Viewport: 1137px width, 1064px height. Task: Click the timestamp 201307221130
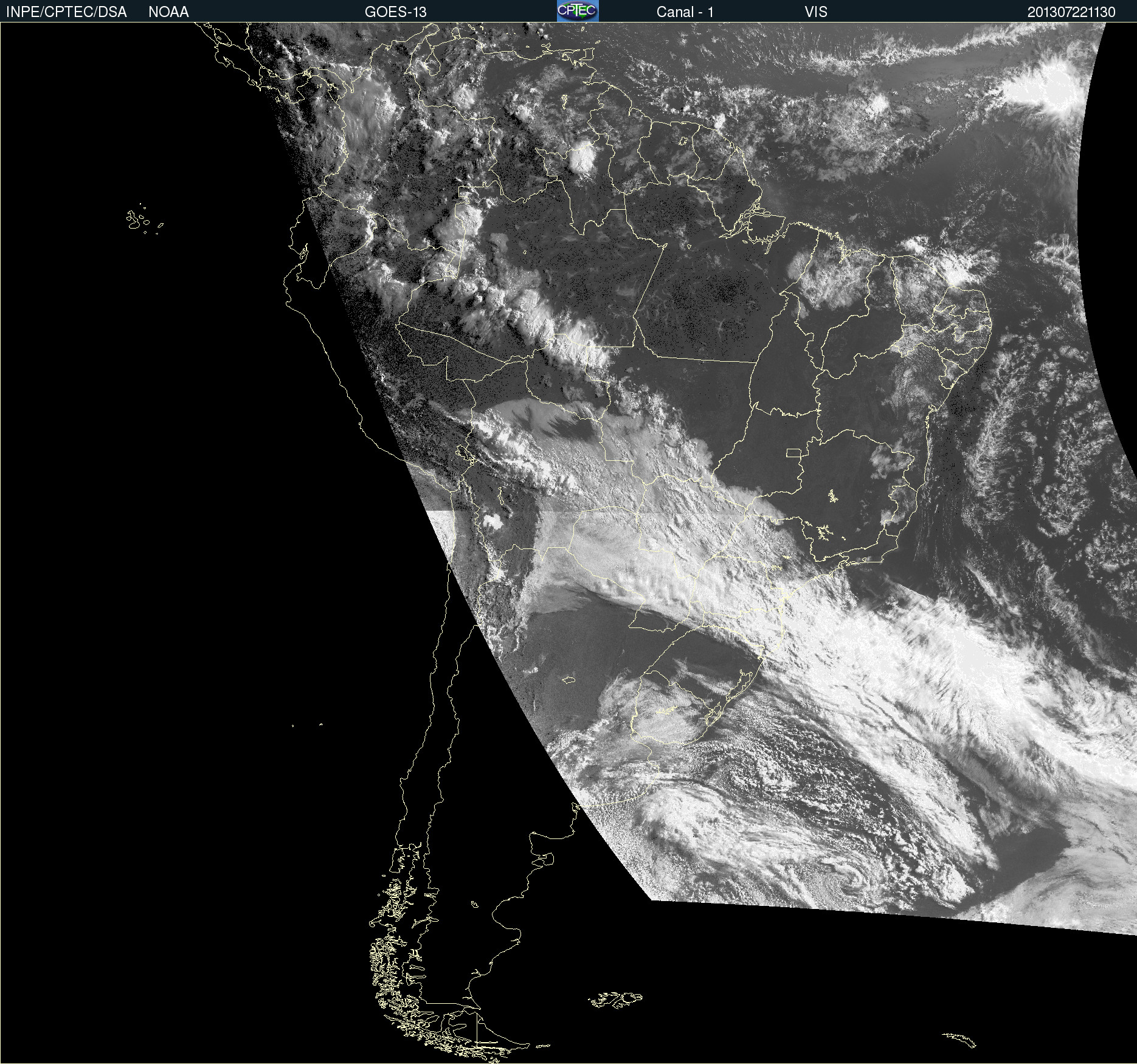pyautogui.click(x=1071, y=12)
